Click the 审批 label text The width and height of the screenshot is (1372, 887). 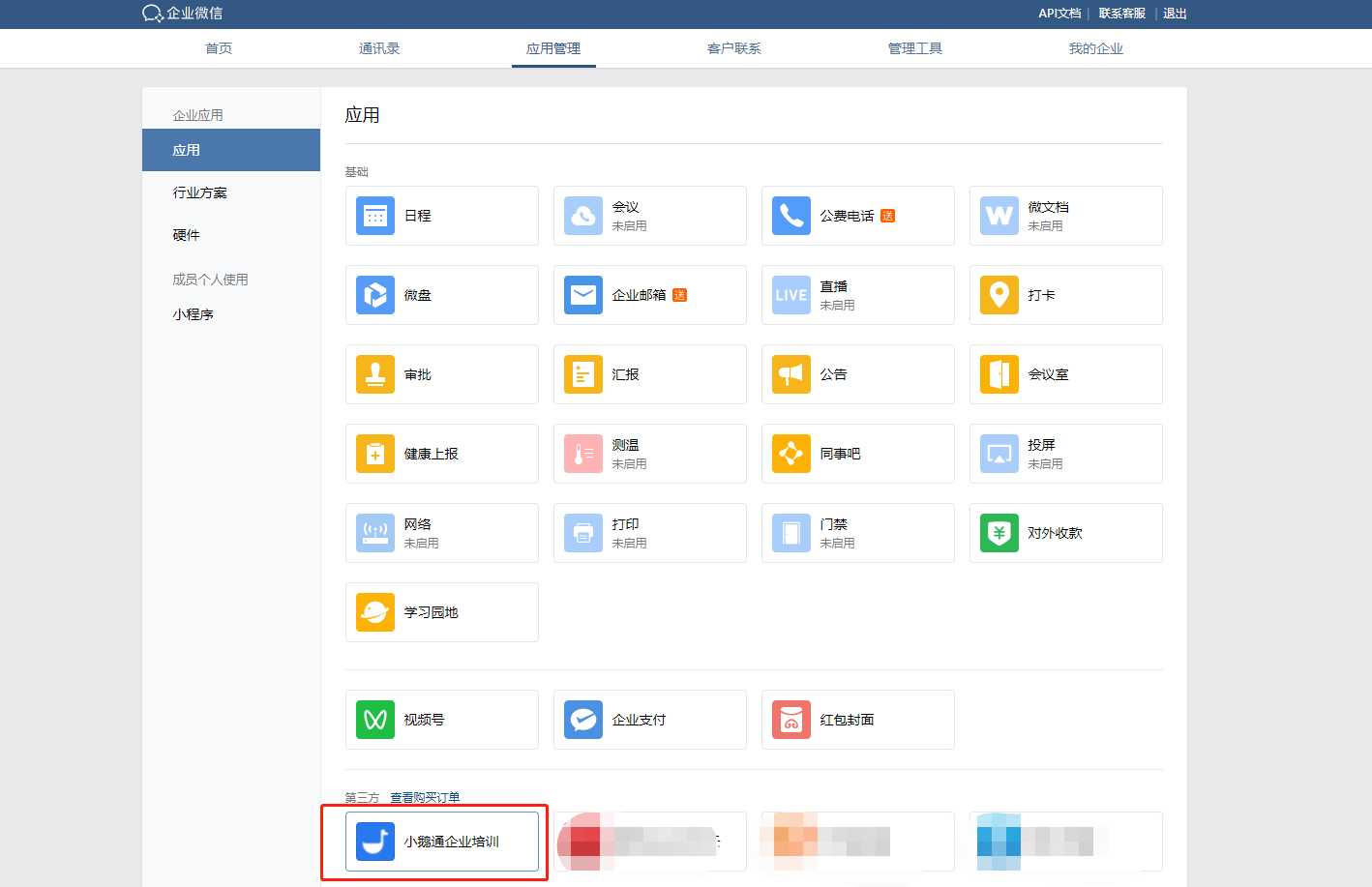[418, 374]
